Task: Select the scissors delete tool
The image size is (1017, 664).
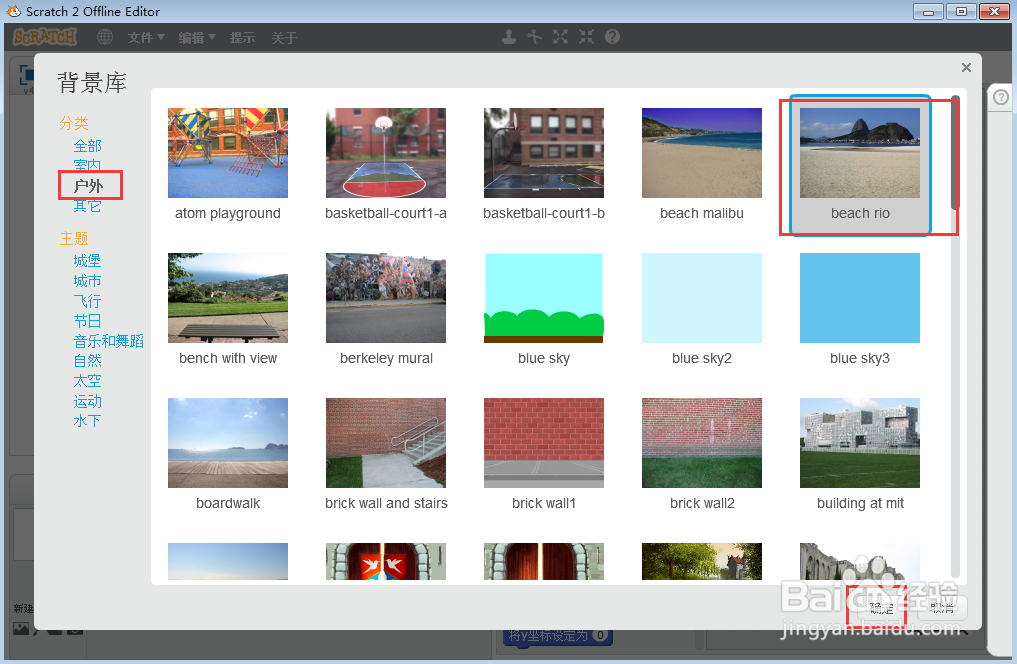Action: pos(534,37)
